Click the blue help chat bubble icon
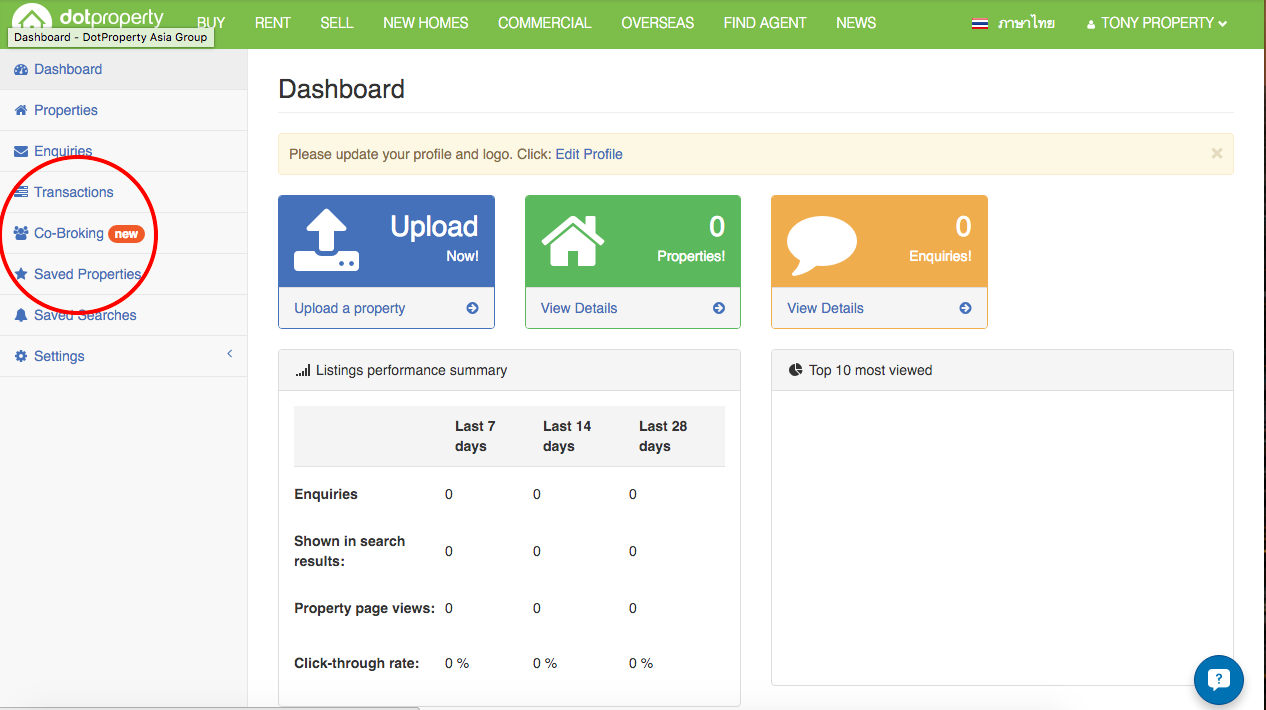This screenshot has width=1266, height=710. coord(1218,680)
